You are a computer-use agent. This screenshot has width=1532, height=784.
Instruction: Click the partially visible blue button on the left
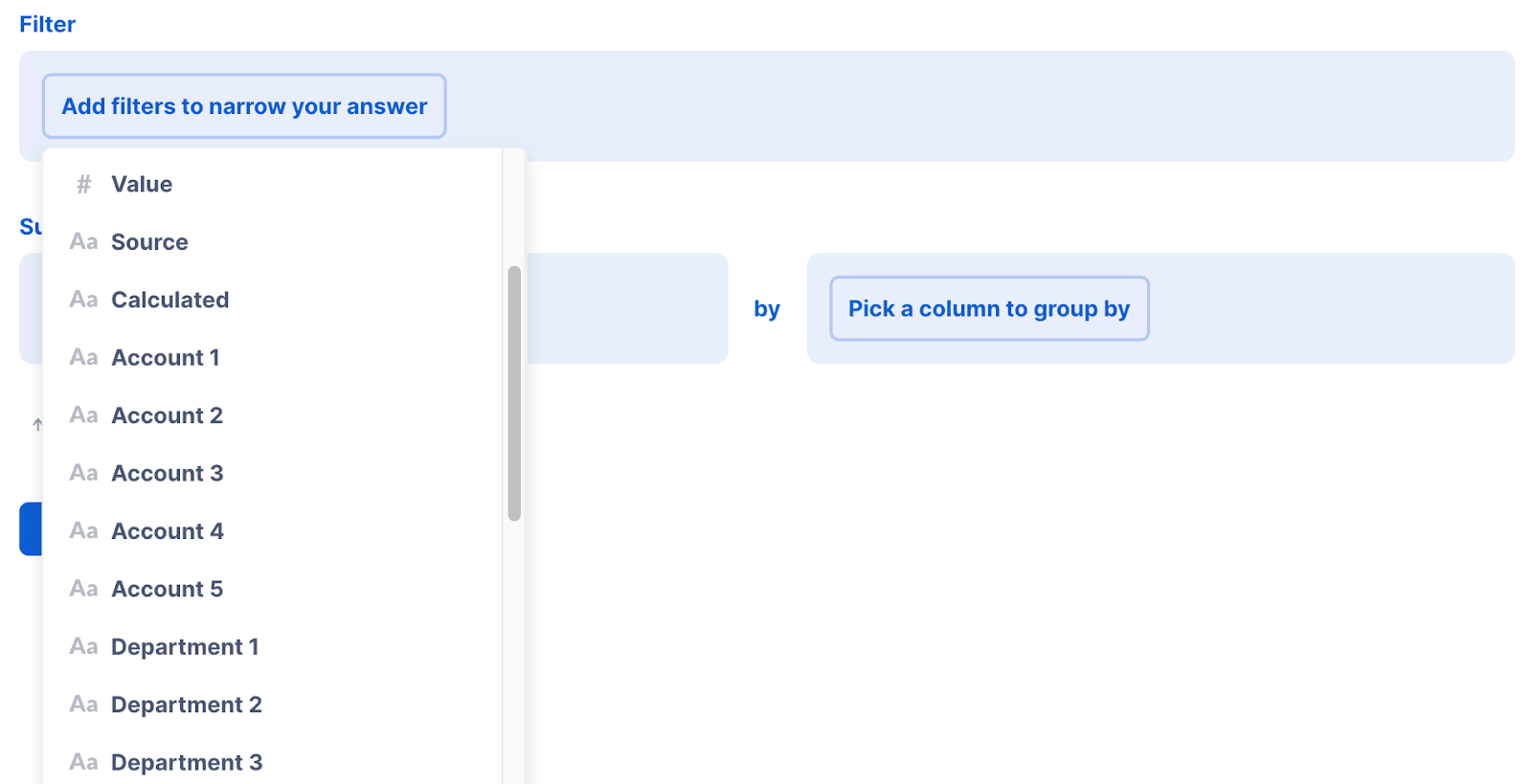[29, 528]
